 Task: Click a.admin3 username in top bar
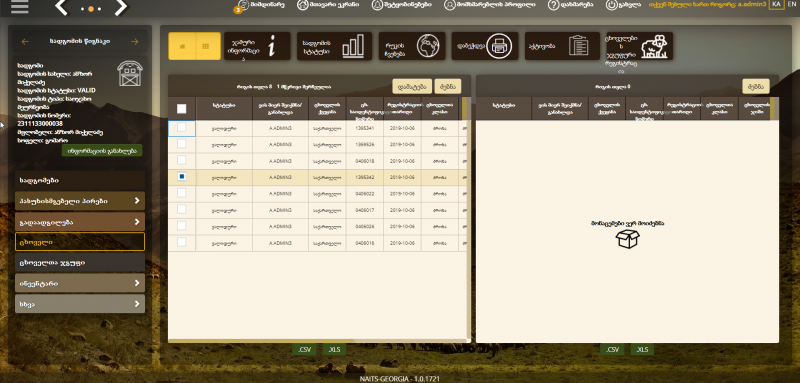click(752, 4)
